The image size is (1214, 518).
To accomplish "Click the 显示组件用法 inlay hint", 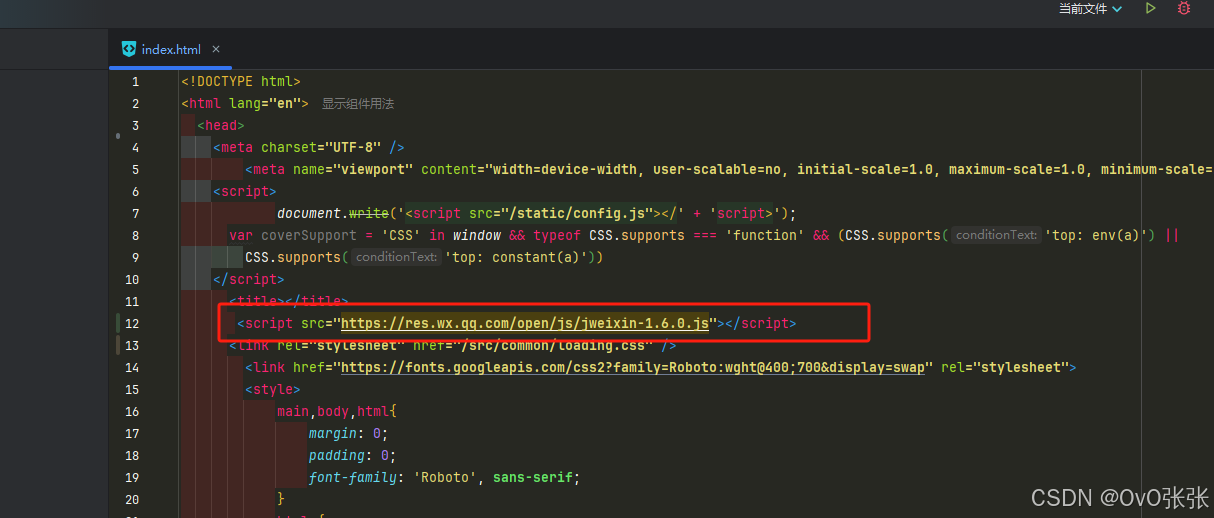I will coord(358,103).
